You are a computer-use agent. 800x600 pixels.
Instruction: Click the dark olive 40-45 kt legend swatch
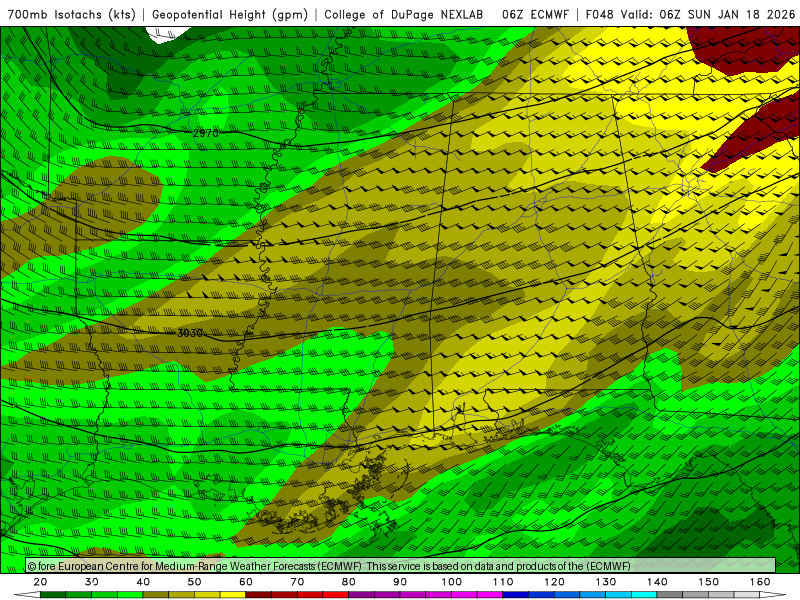tap(156, 594)
